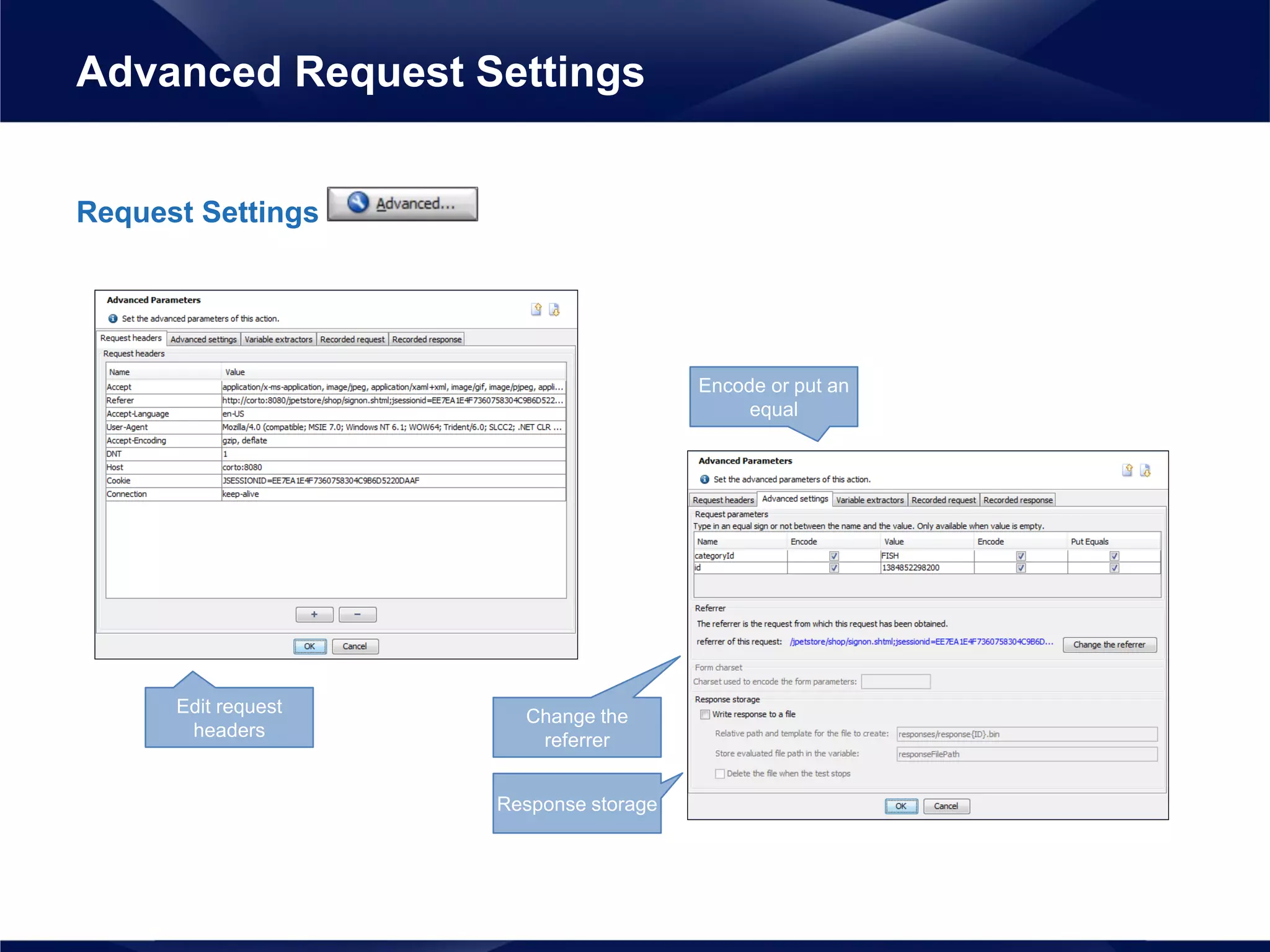Click the info icon beside left dialog description
Screen dimensions: 1270x952
[x=113, y=319]
